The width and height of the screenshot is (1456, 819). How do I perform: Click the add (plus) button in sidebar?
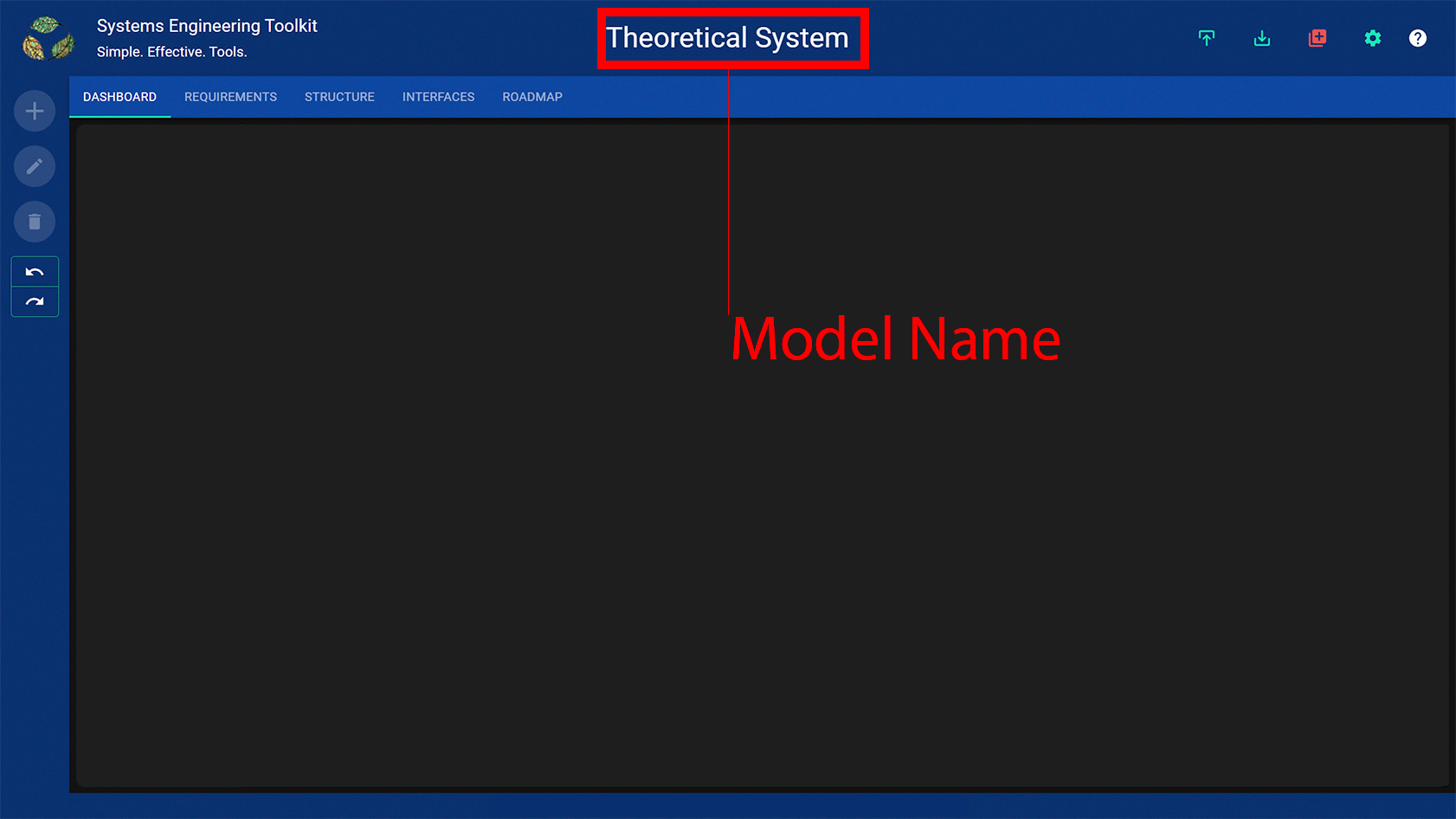(x=35, y=111)
